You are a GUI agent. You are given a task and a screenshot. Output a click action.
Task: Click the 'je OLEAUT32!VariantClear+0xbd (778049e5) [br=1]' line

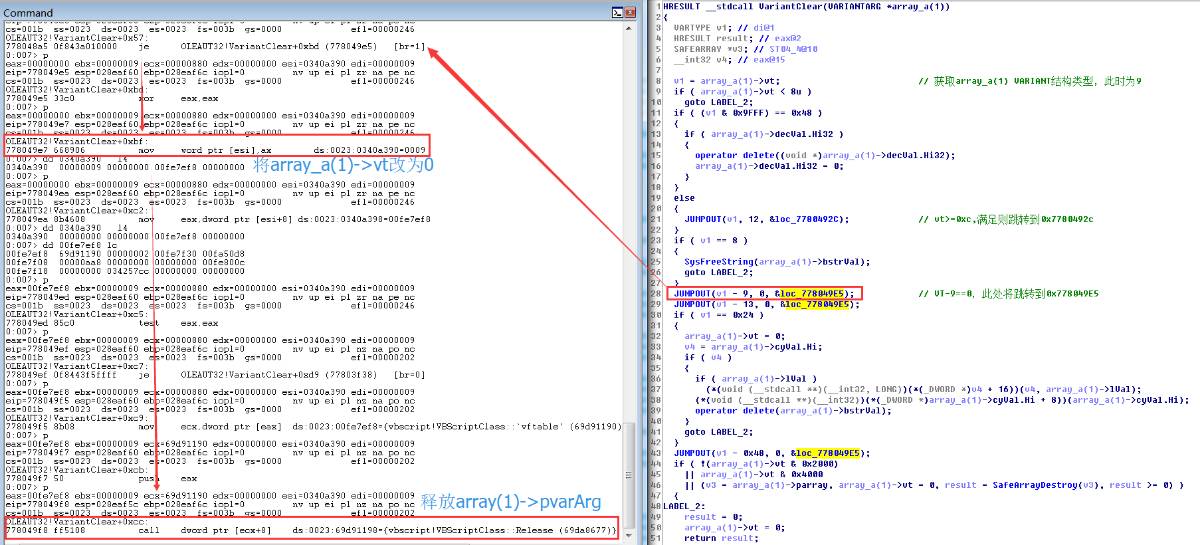point(215,46)
